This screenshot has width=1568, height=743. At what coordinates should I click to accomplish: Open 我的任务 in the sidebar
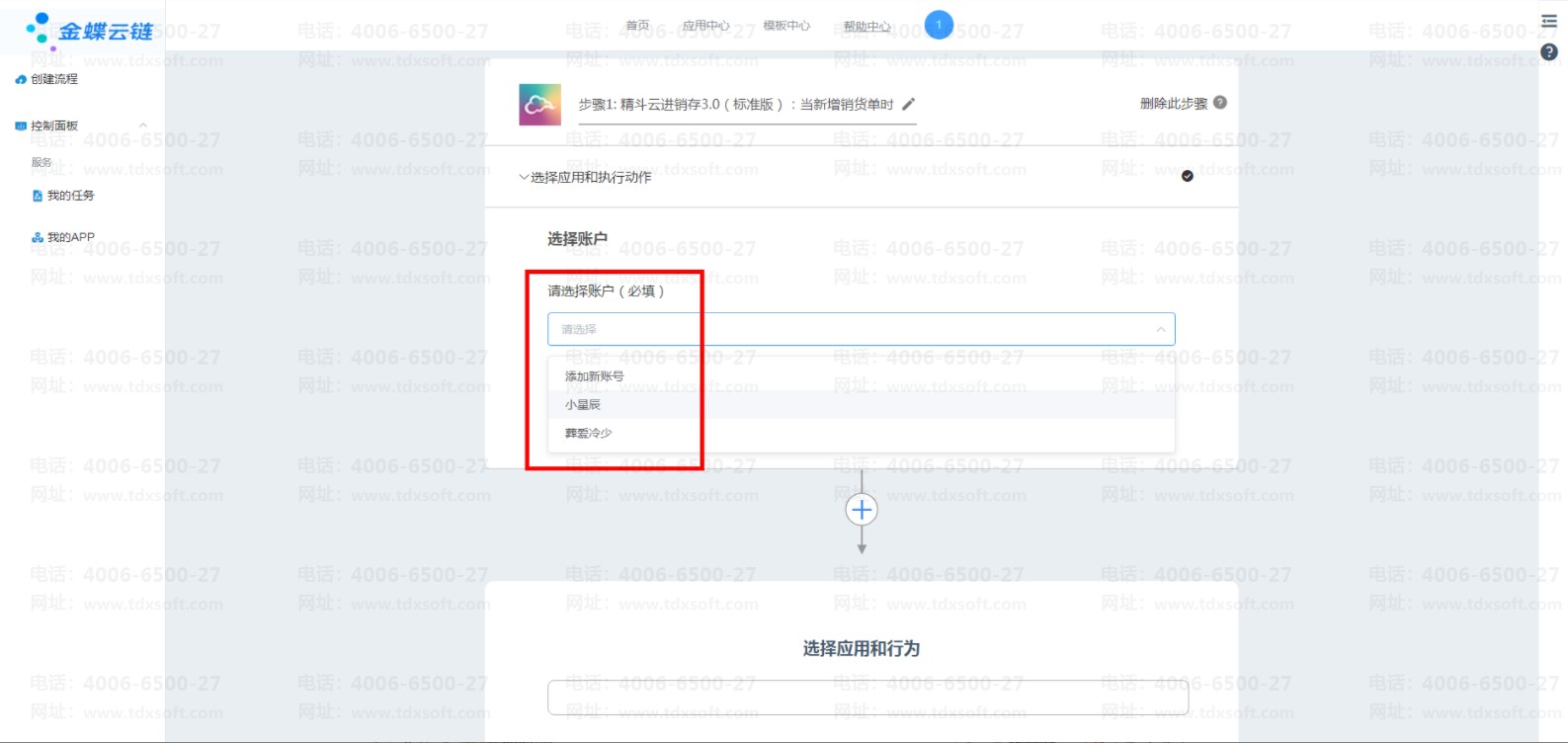[x=70, y=196]
